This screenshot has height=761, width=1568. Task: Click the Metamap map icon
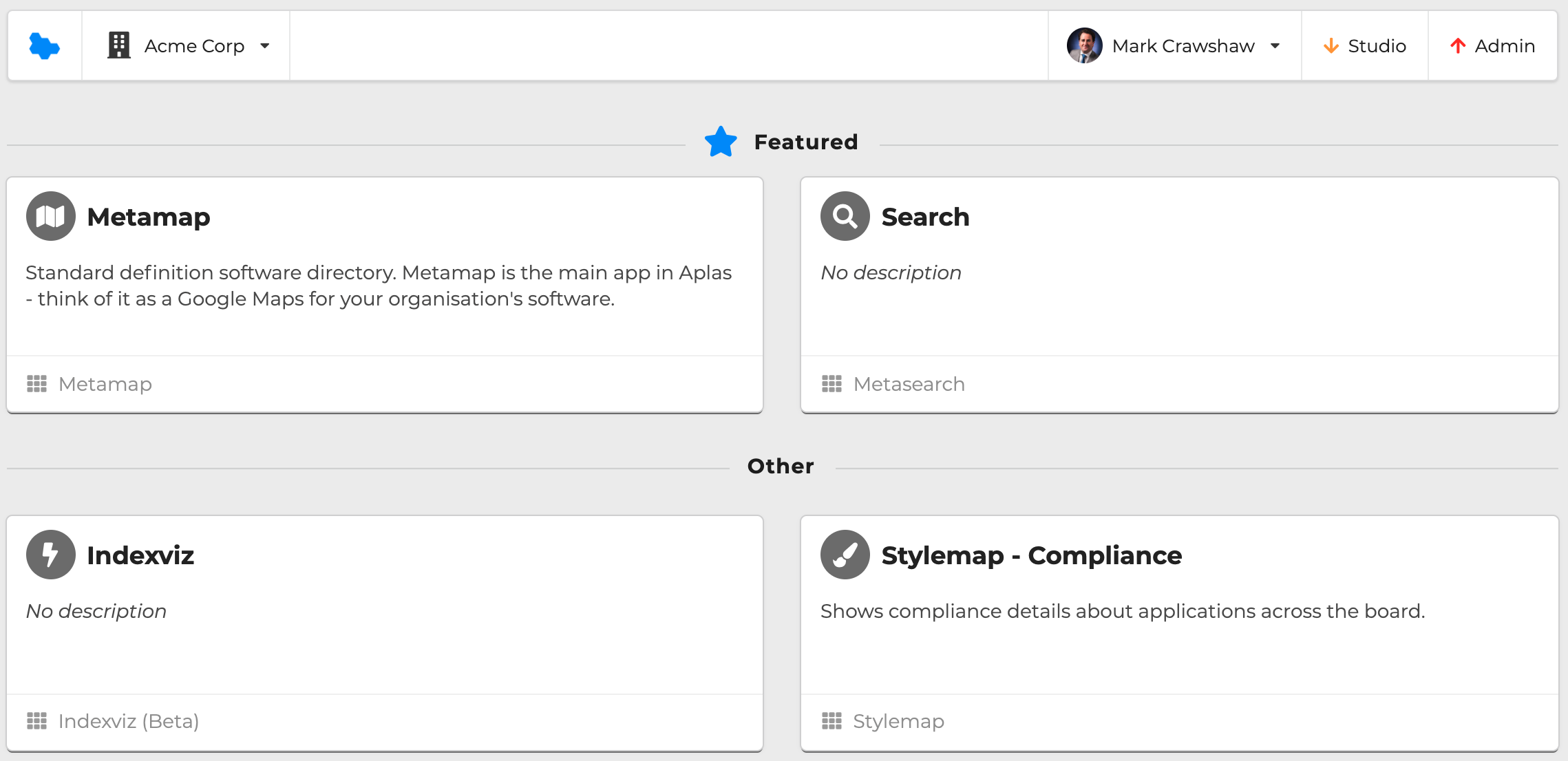click(50, 216)
